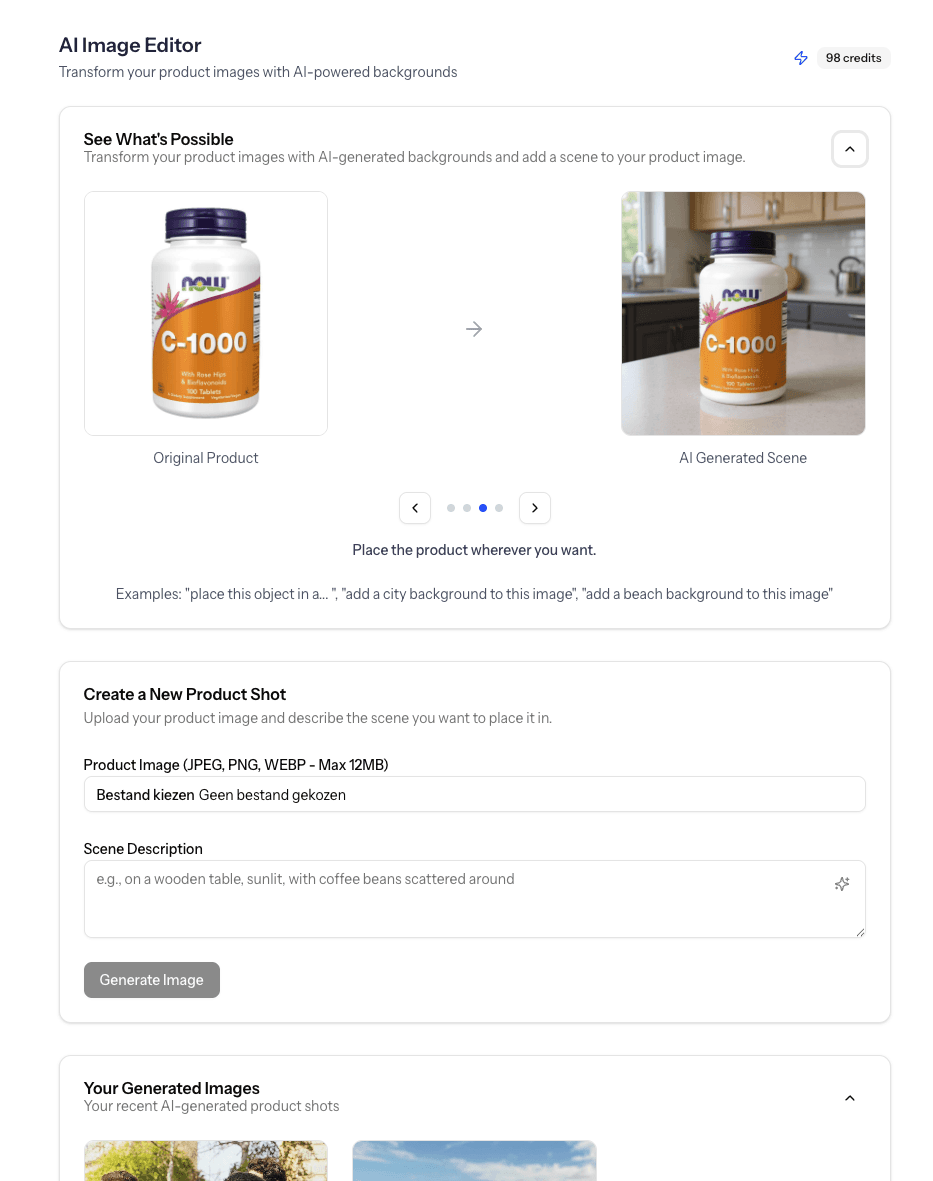933x1181 pixels.
Task: Click the lightning bolt credits icon
Action: click(x=800, y=58)
